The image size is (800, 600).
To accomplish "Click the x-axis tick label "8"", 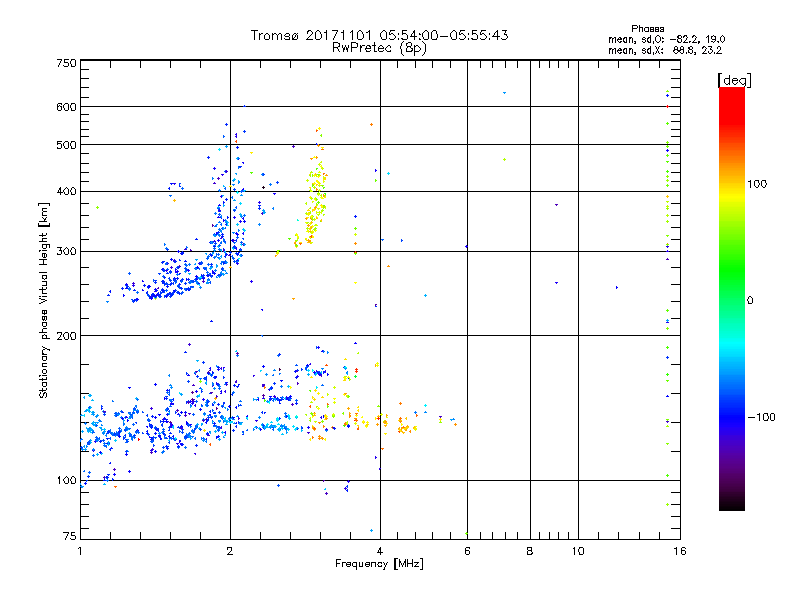I will coord(530,551).
